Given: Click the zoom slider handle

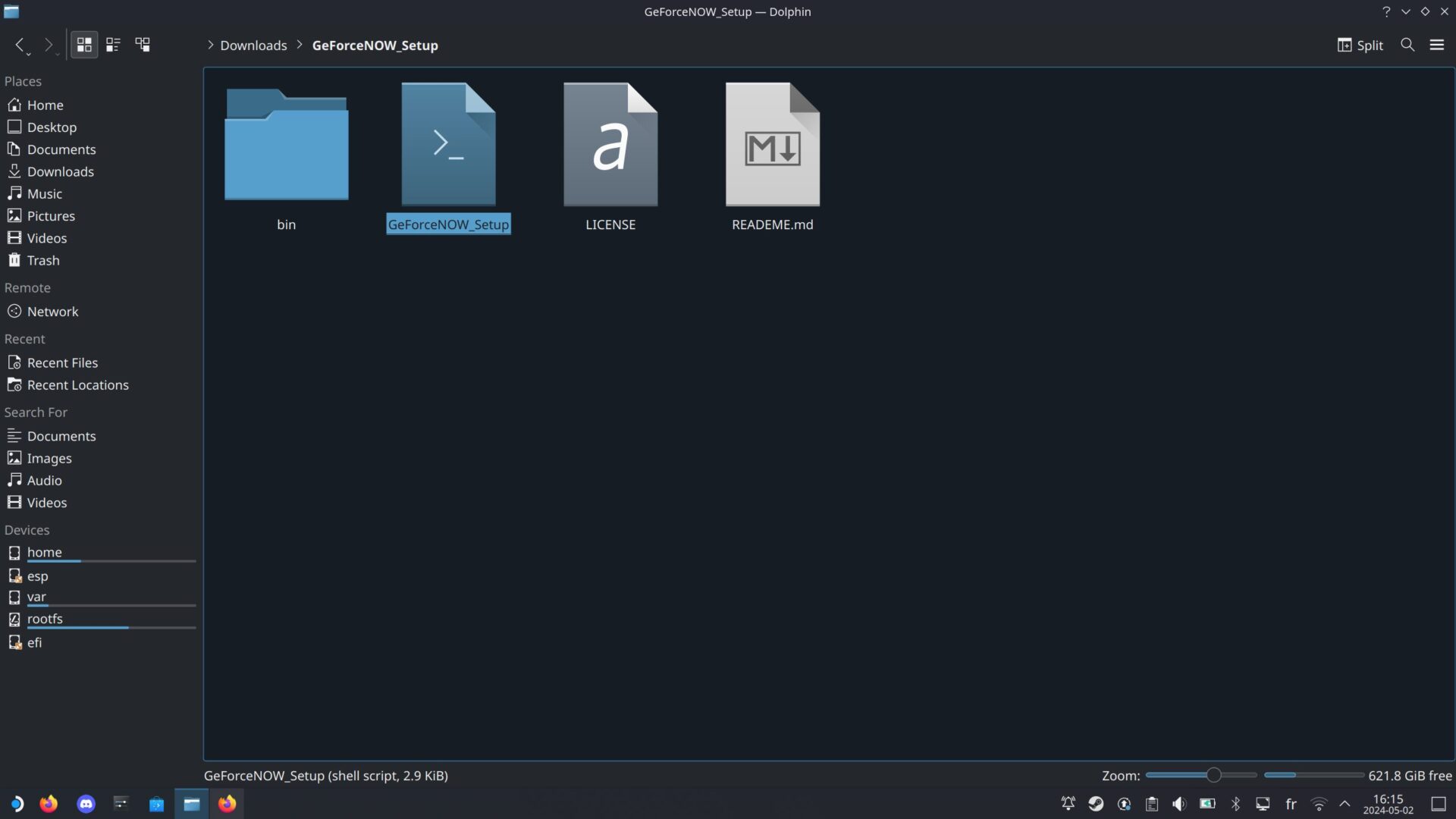Looking at the screenshot, I should tap(1213, 775).
